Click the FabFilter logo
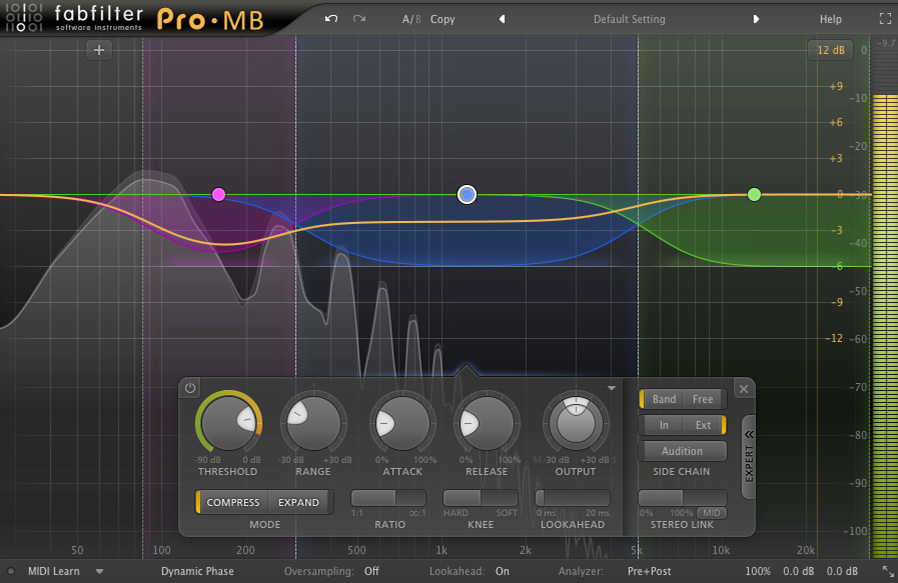The image size is (898, 583). (x=74, y=18)
